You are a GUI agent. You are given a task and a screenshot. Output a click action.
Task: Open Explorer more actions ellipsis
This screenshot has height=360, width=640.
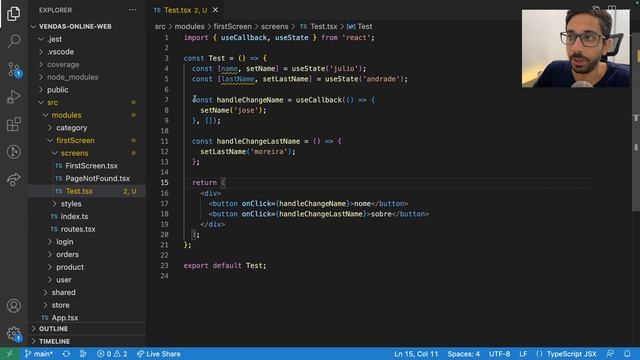(x=133, y=10)
